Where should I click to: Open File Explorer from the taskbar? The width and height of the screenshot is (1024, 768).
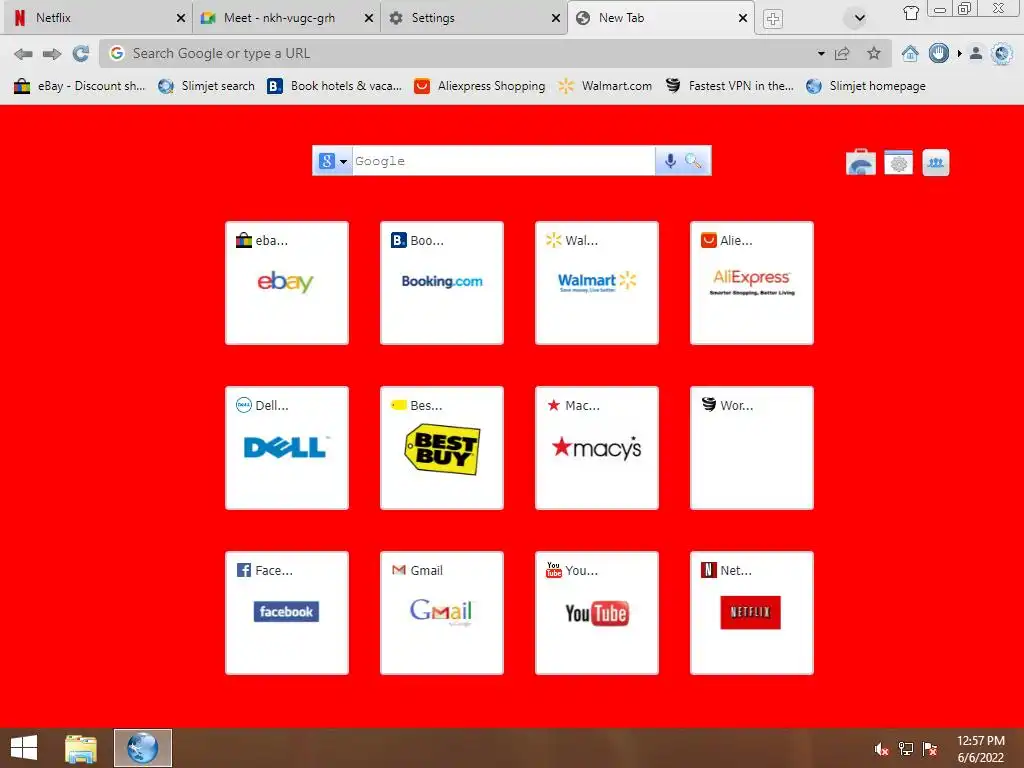(x=81, y=748)
